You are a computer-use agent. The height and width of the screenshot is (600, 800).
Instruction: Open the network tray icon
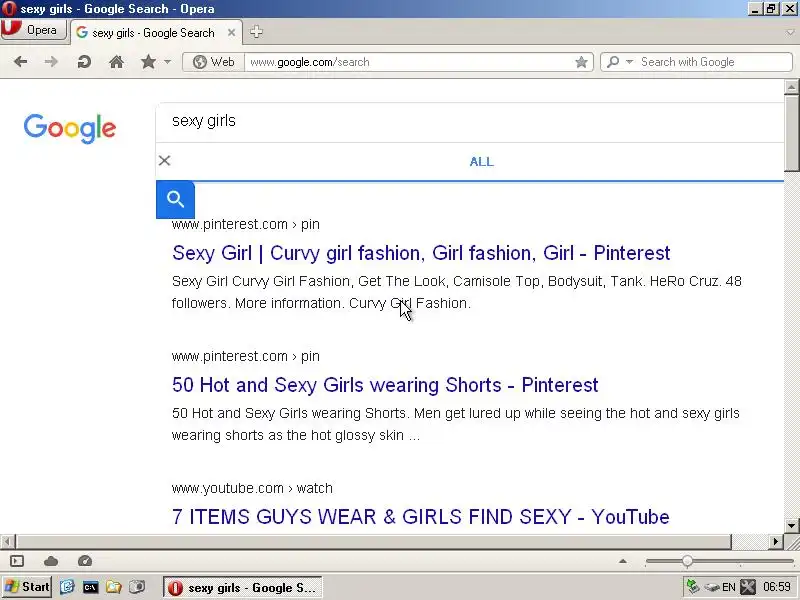[x=692, y=587]
